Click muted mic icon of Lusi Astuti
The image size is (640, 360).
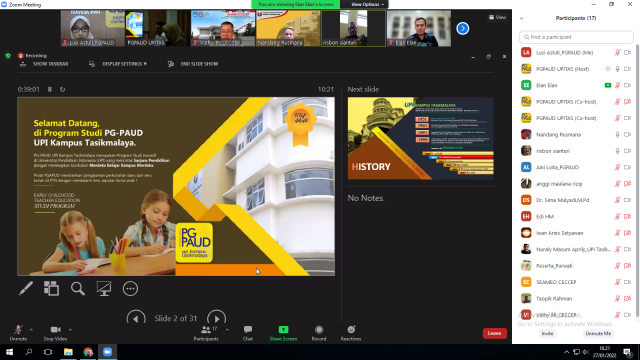point(618,53)
